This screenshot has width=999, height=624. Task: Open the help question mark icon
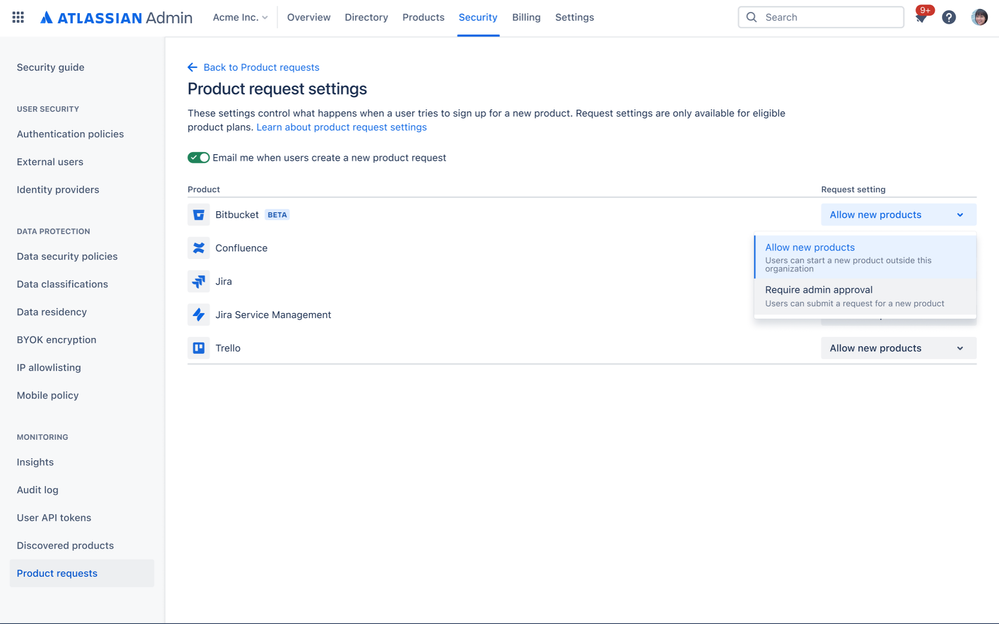pos(949,17)
